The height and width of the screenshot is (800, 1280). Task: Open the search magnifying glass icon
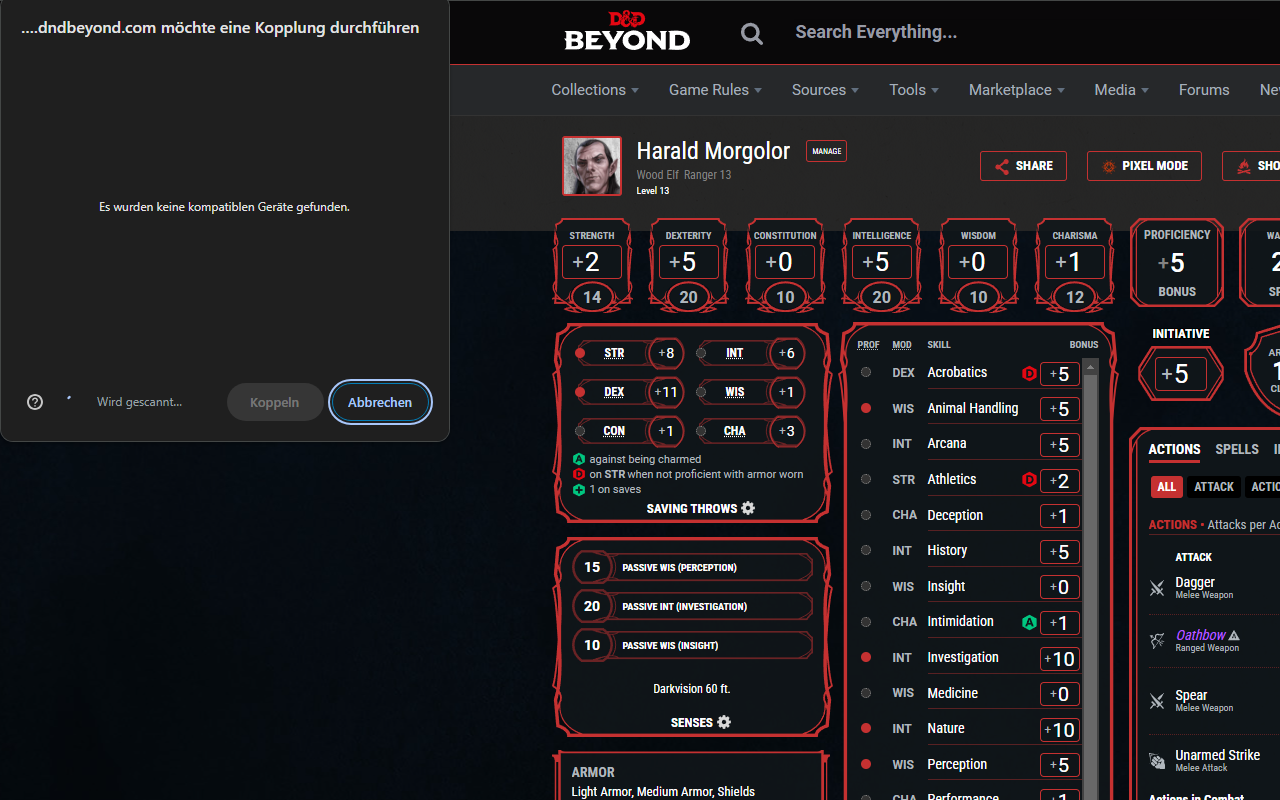click(751, 32)
